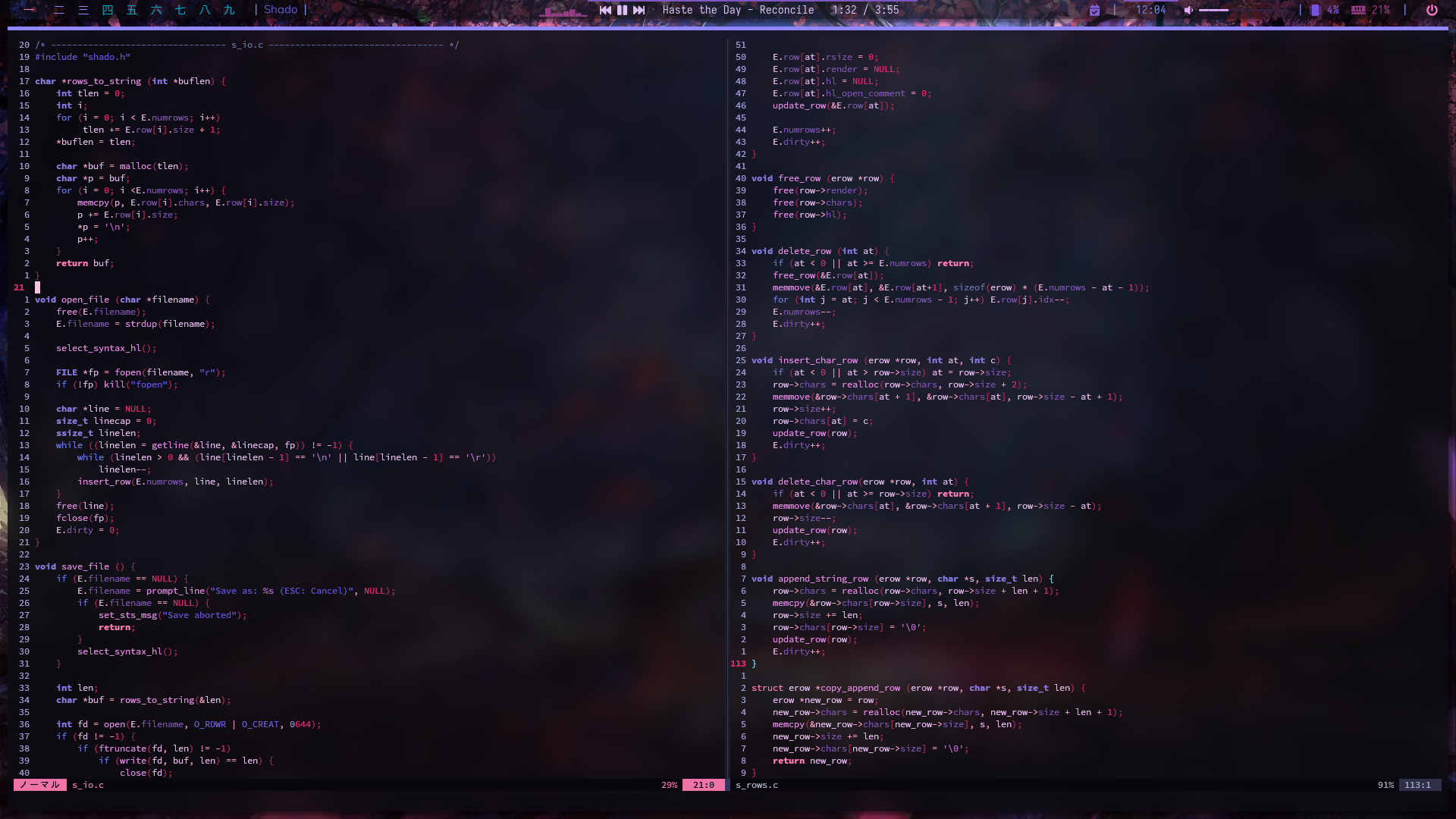Click the RAM memory usage icon
The width and height of the screenshot is (1456, 819).
(1358, 10)
